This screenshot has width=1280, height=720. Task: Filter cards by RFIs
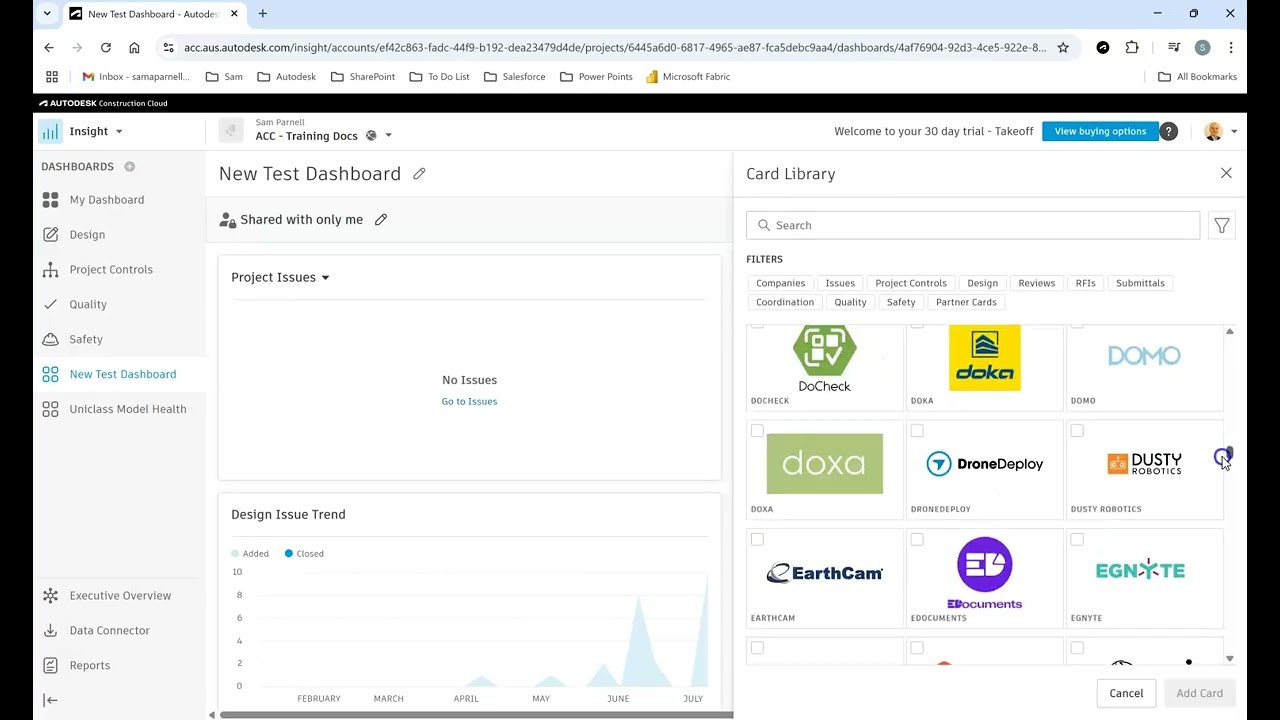[x=1085, y=283]
